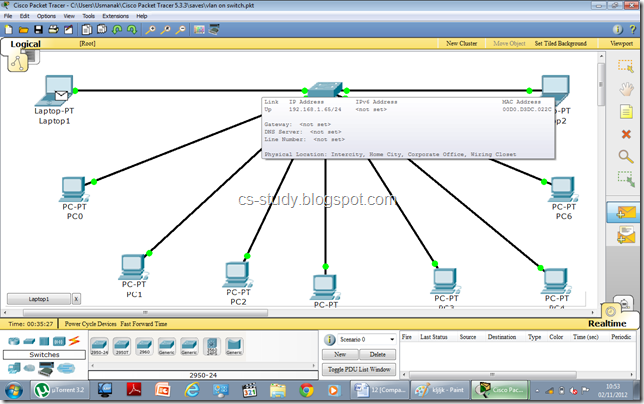Click the Undo green arrow icon
Screen dimensions: 644x404
pos(117,30)
